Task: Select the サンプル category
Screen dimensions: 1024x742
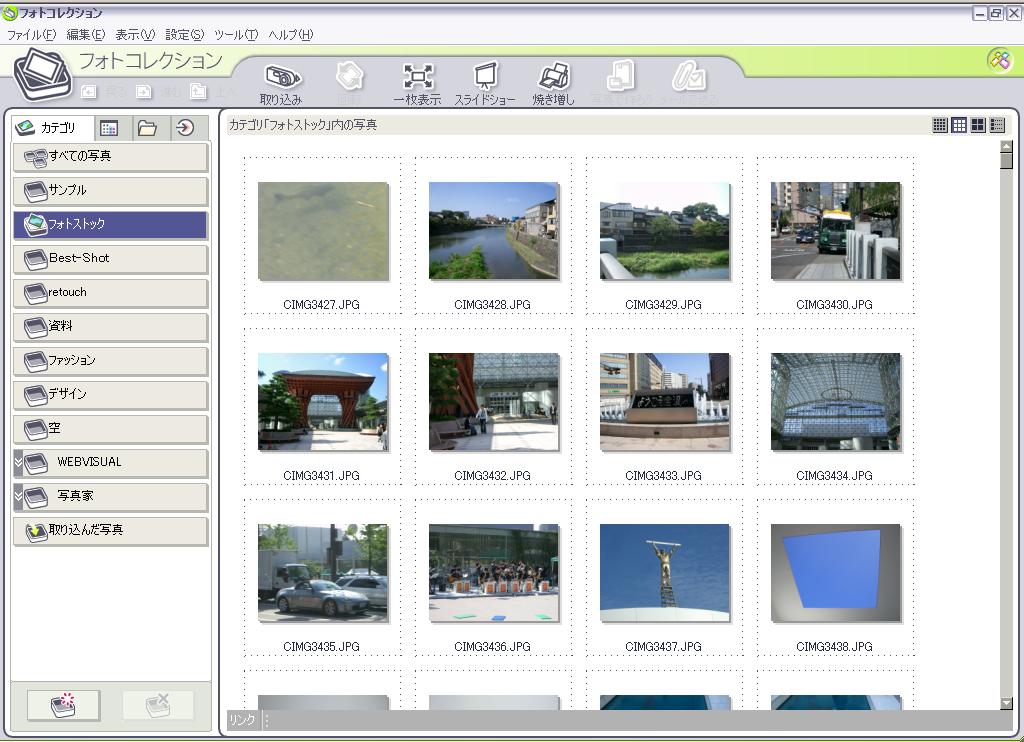Action: pyautogui.click(x=110, y=191)
